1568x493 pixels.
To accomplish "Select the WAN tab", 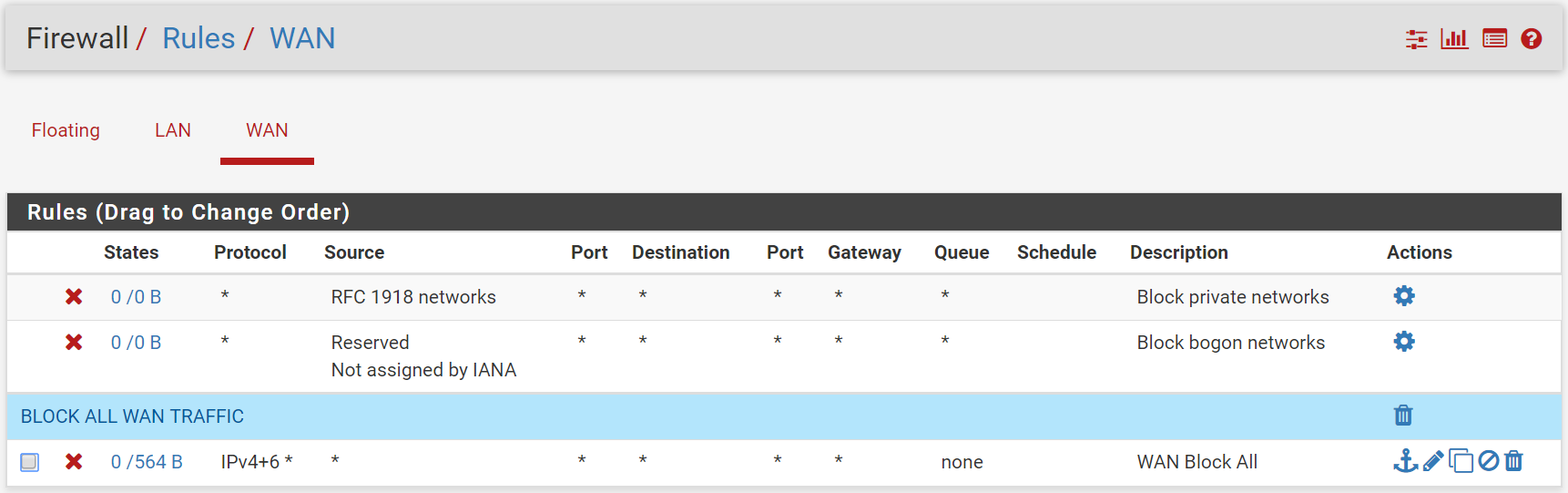I will [267, 130].
